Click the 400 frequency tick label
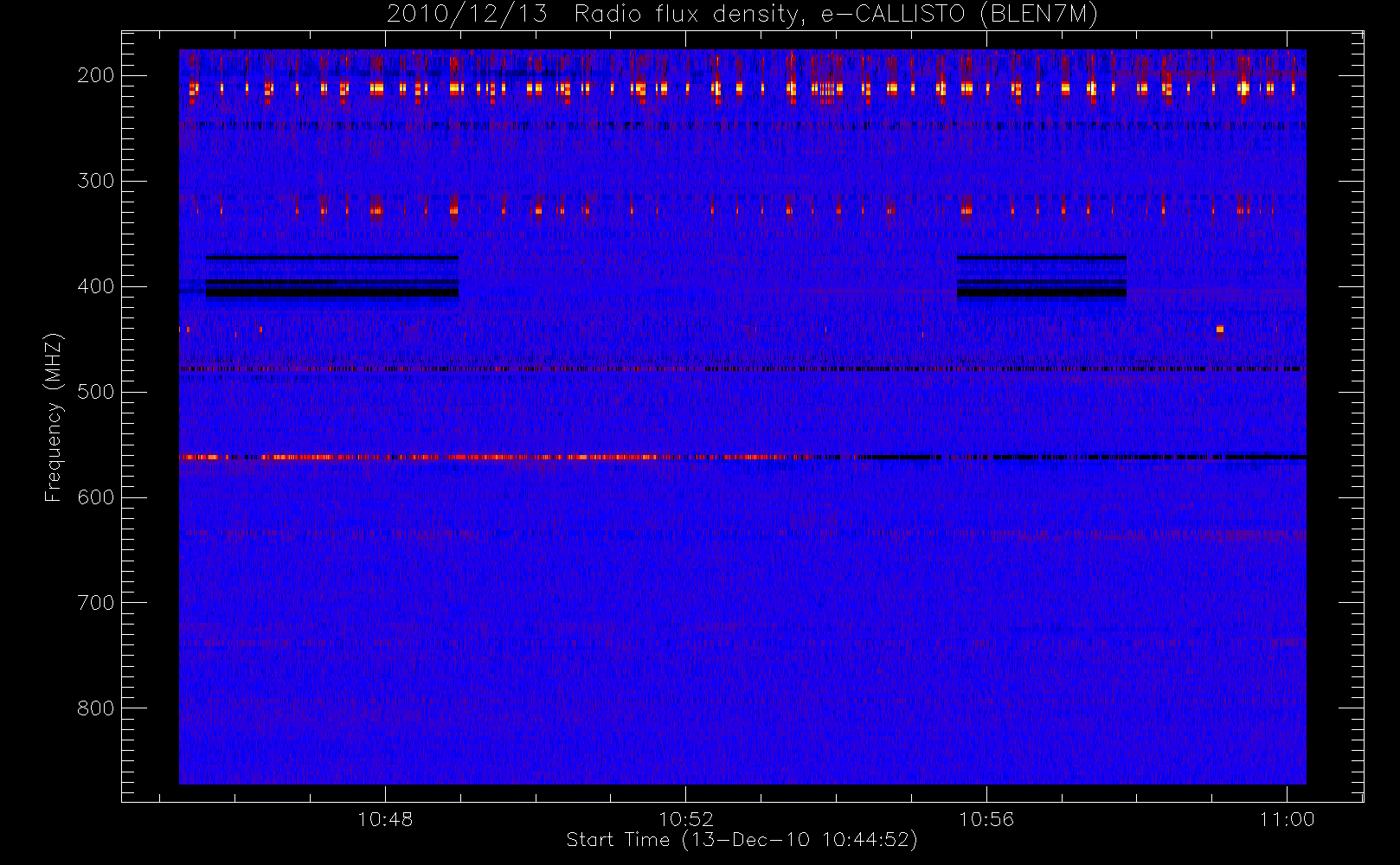Viewport: 1400px width, 865px height. (x=95, y=286)
